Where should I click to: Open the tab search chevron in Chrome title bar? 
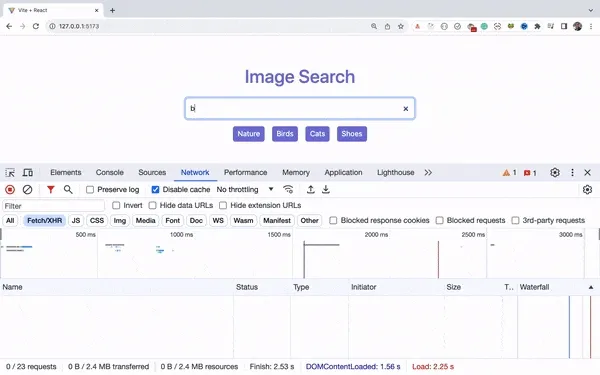point(591,10)
